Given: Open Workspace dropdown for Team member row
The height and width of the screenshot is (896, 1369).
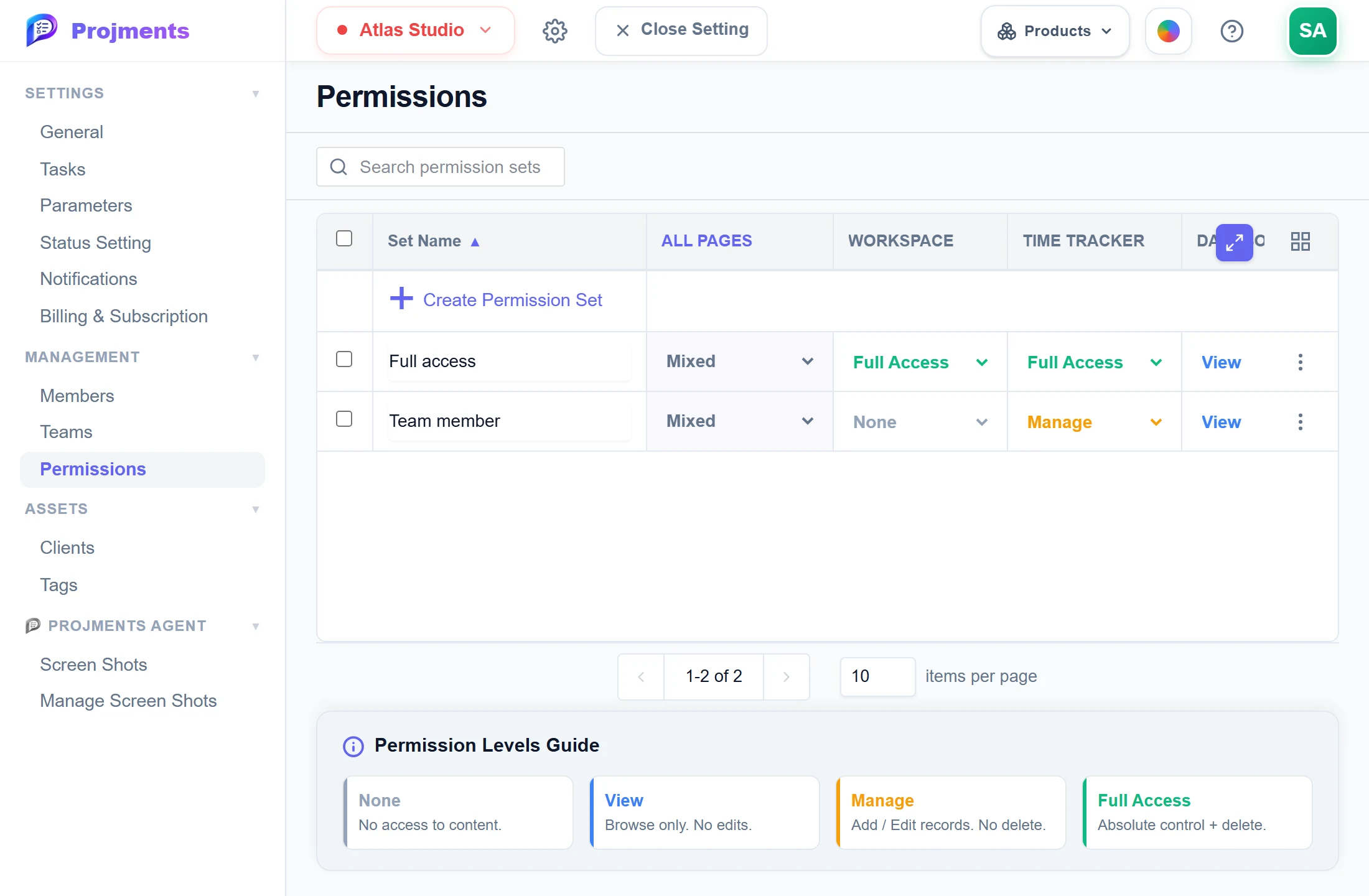Looking at the screenshot, I should [x=920, y=422].
